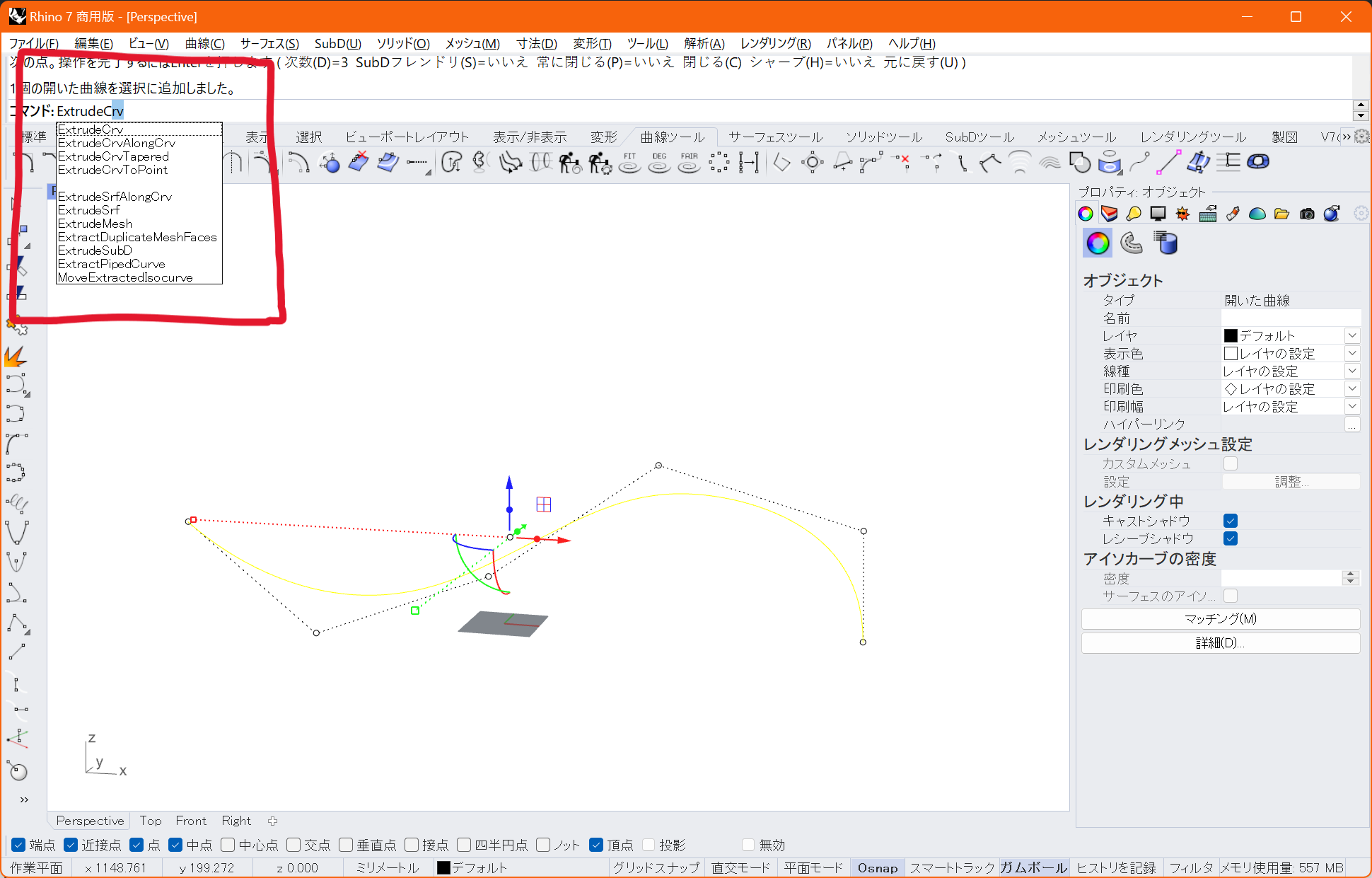Click the DEG change degree icon
This screenshot has height=878, width=1372.
[659, 163]
